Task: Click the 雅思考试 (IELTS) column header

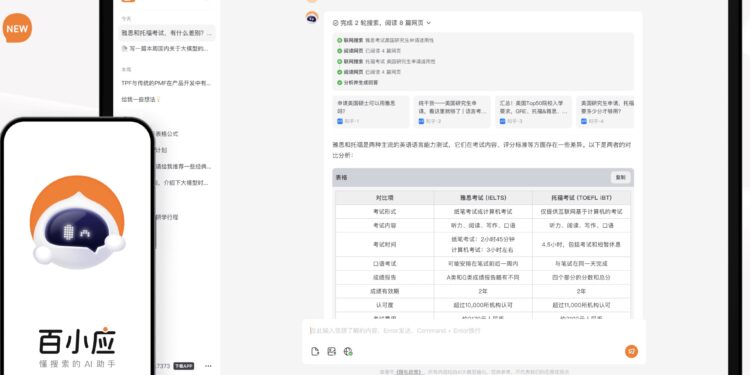Action: pyautogui.click(x=483, y=198)
